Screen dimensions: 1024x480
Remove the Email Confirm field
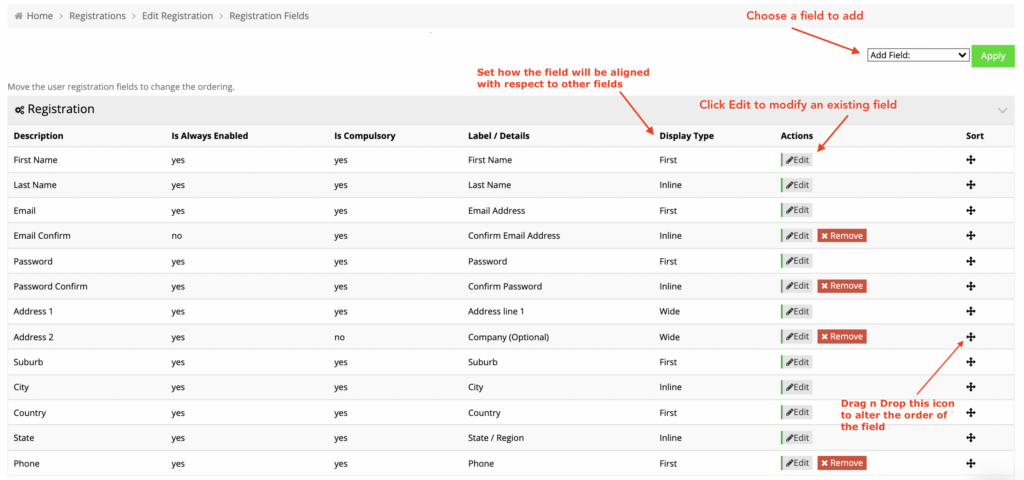tap(842, 236)
